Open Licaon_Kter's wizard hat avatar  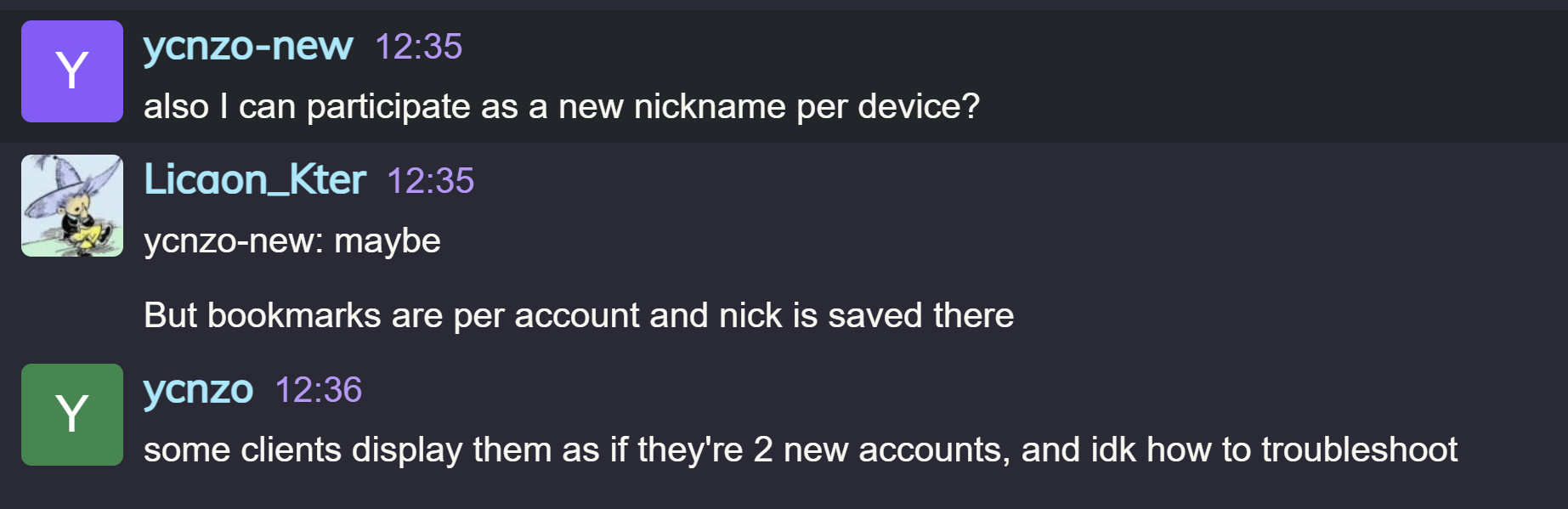[72, 206]
